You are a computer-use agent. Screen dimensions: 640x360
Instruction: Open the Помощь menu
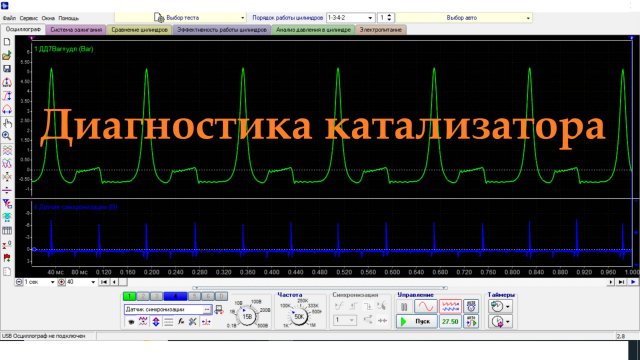coord(68,18)
